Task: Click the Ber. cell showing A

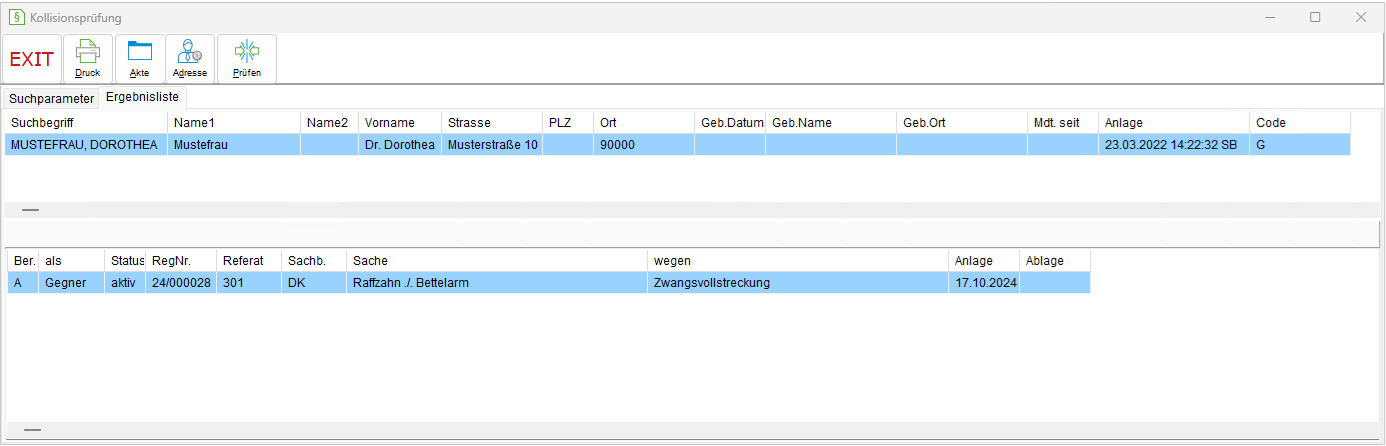Action: coord(23,283)
